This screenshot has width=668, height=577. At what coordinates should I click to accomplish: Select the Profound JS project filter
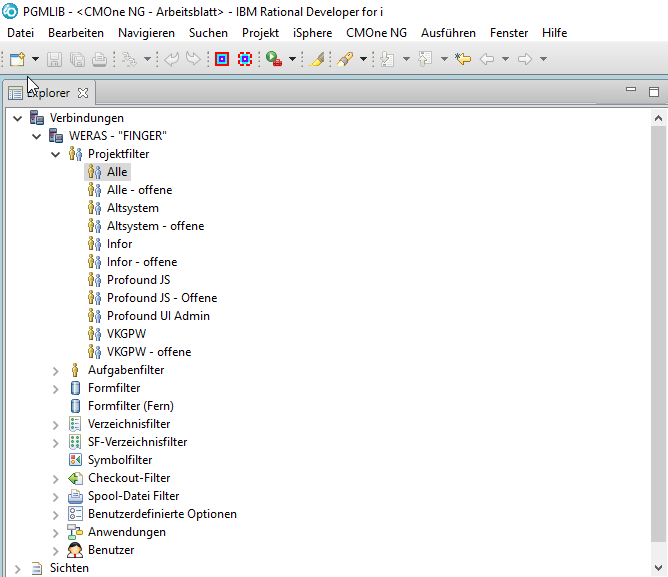[138, 280]
